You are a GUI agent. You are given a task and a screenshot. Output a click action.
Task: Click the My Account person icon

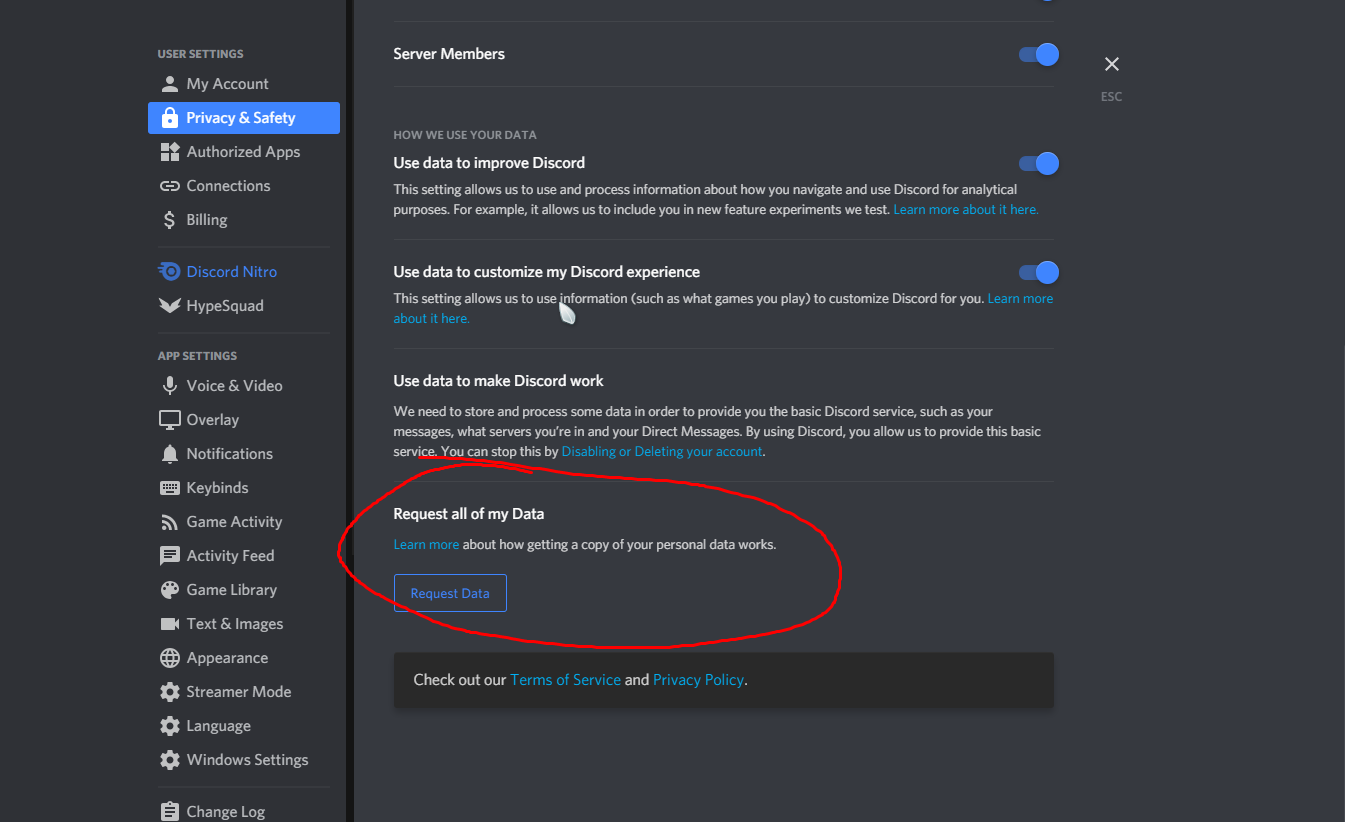[170, 84]
